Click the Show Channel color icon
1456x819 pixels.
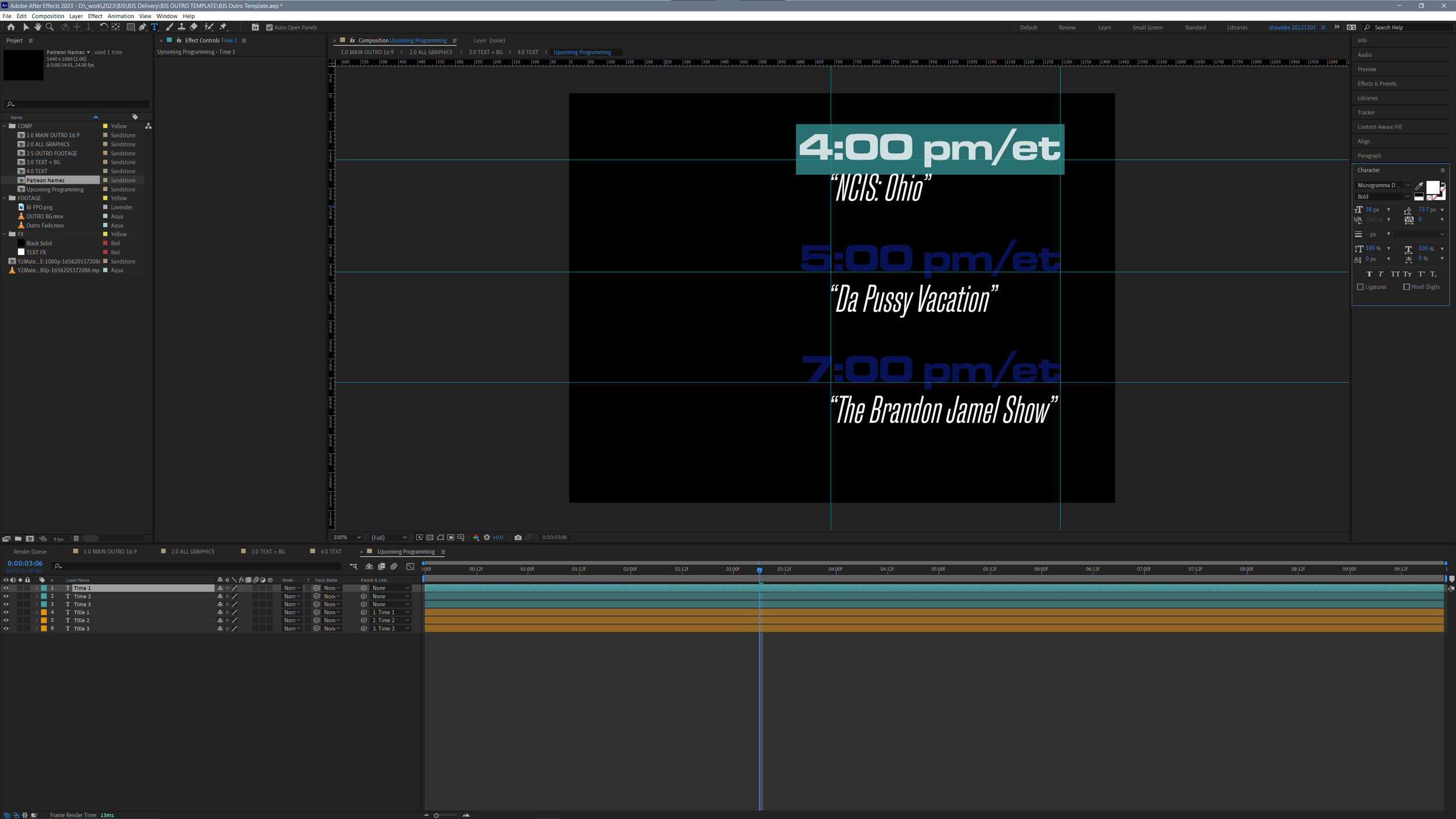pos(476,537)
